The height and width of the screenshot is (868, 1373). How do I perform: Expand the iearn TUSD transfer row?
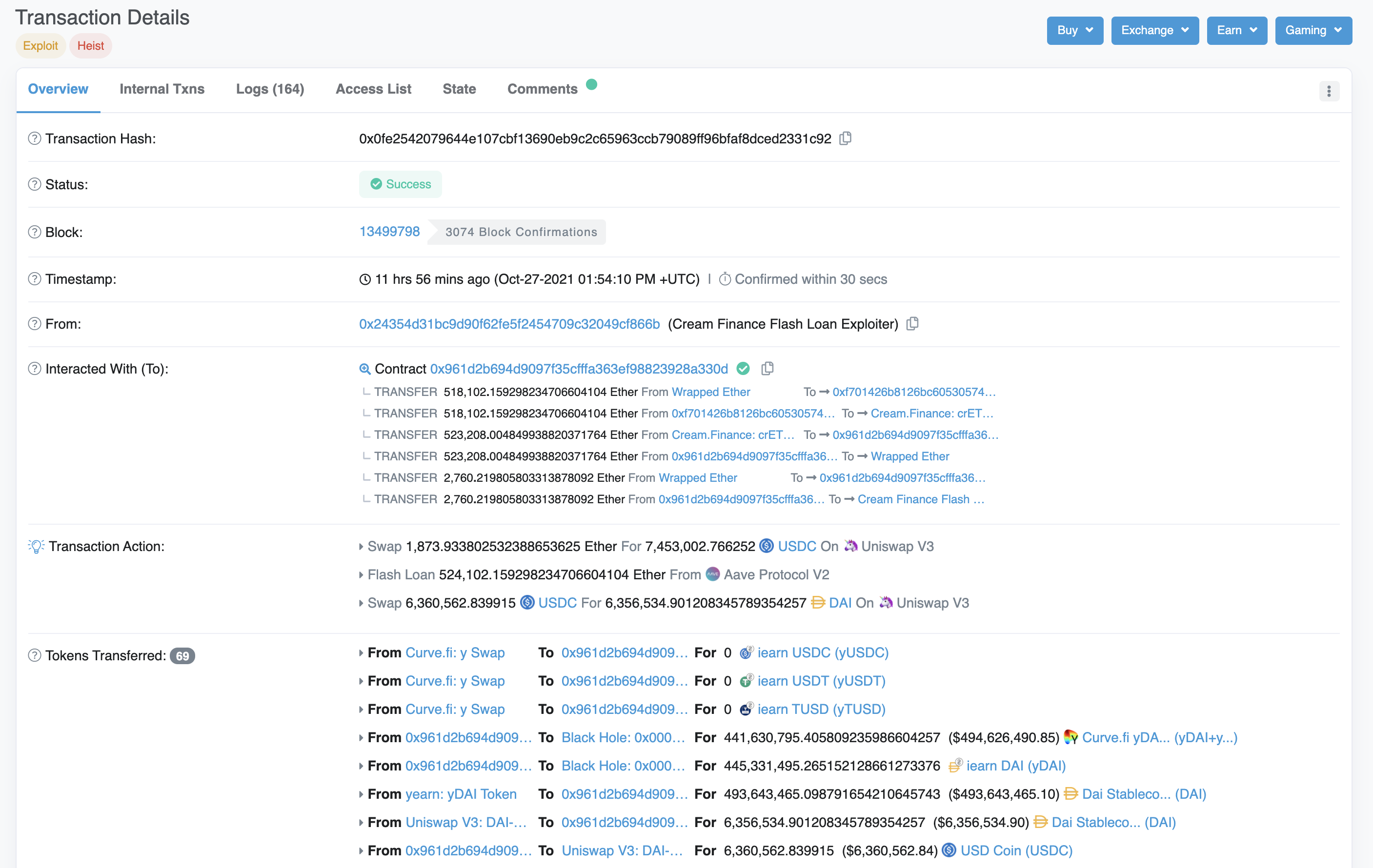(361, 710)
